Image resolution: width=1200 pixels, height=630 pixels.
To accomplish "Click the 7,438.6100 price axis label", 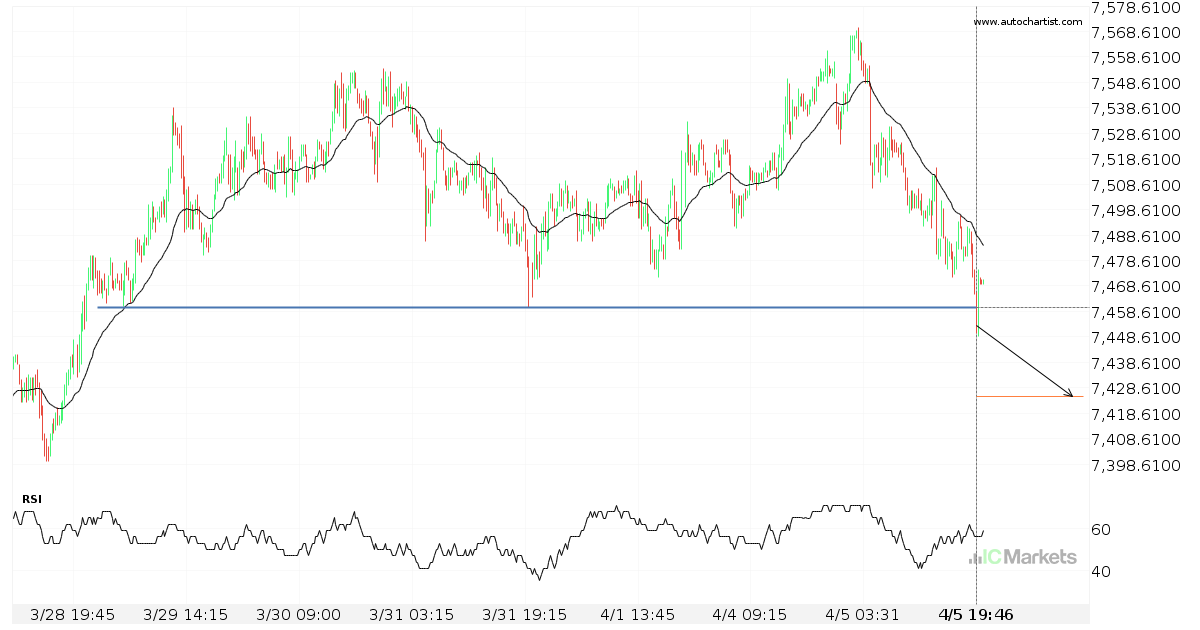I will tap(1138, 363).
